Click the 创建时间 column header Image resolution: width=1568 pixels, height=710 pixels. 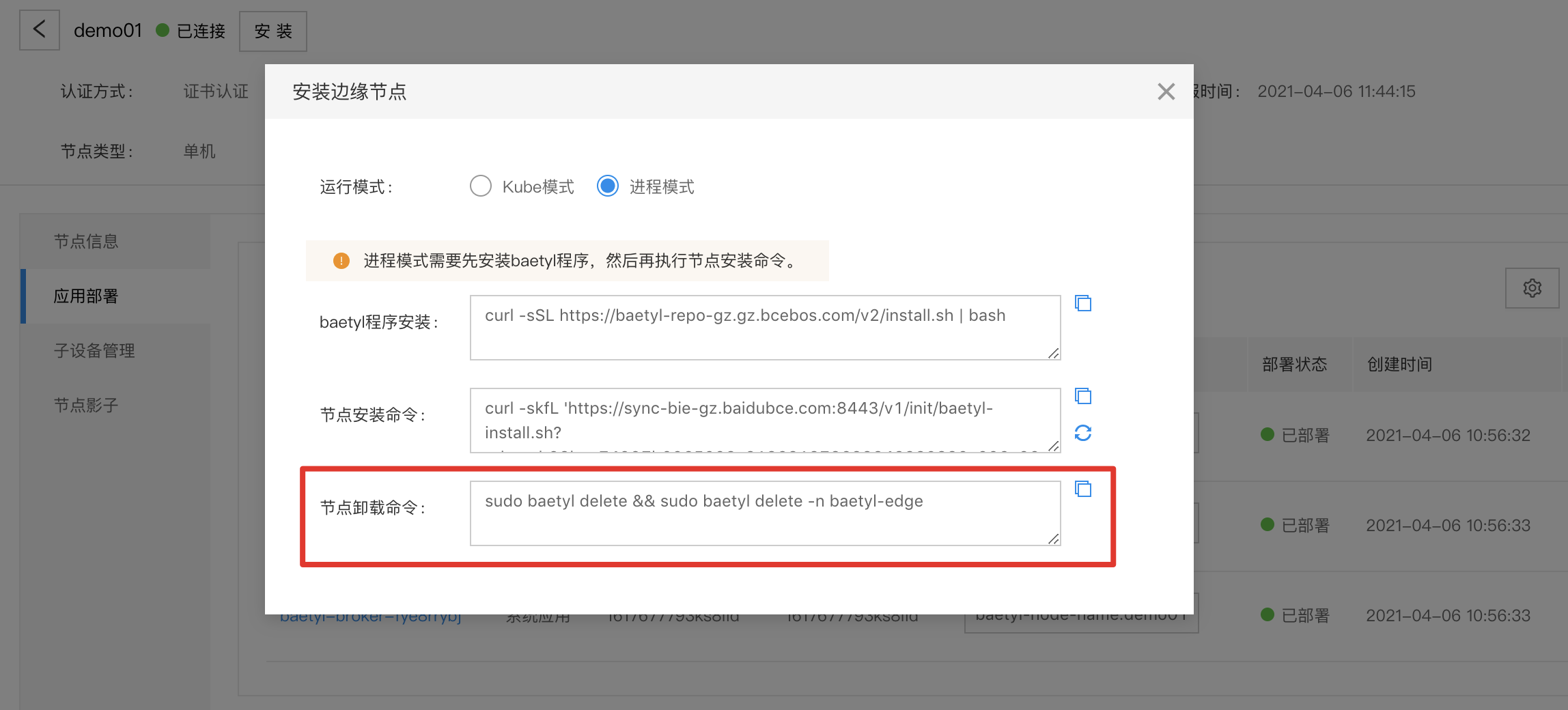[1399, 365]
